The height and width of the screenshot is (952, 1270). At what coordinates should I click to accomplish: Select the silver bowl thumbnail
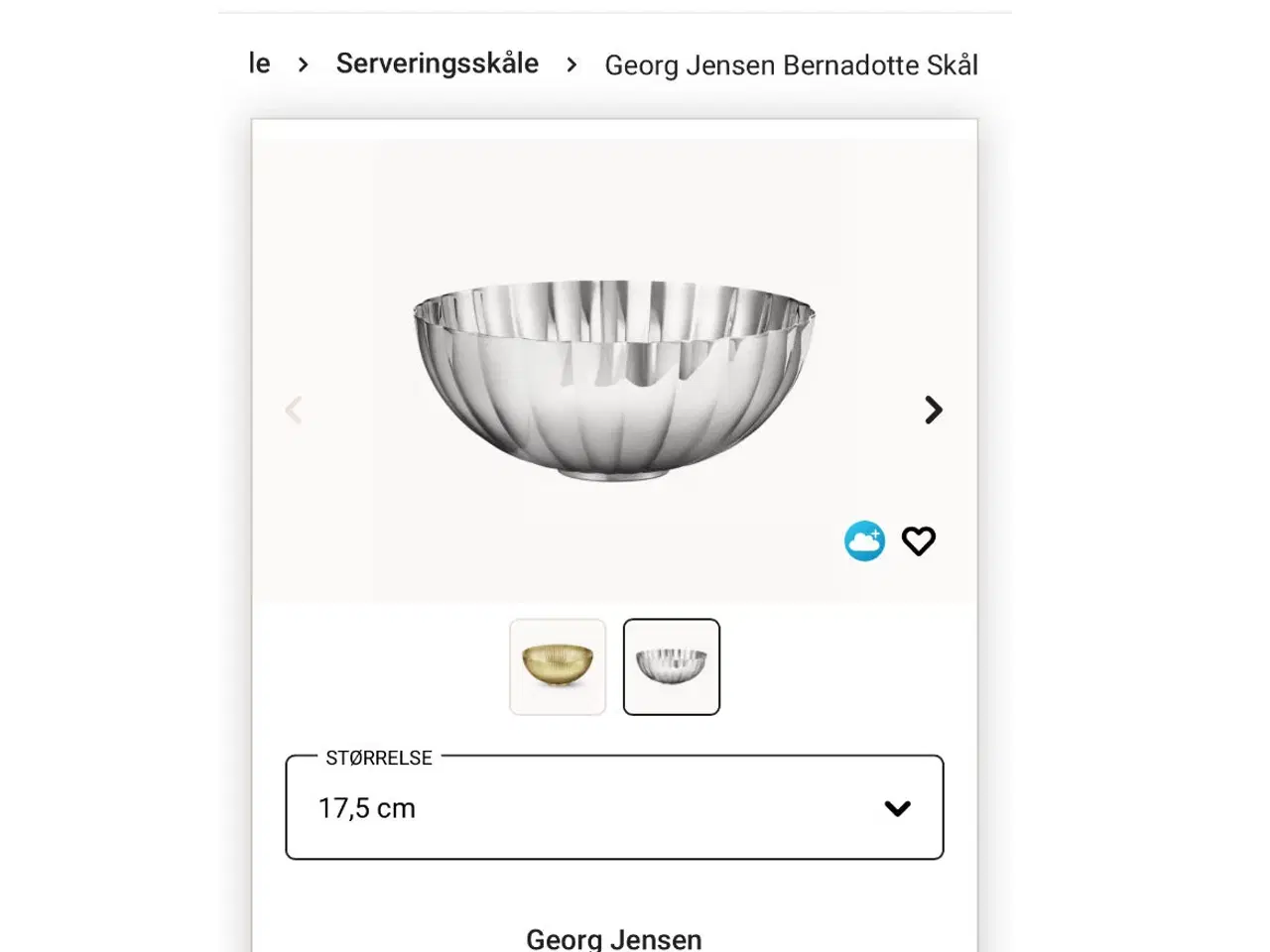click(x=671, y=665)
